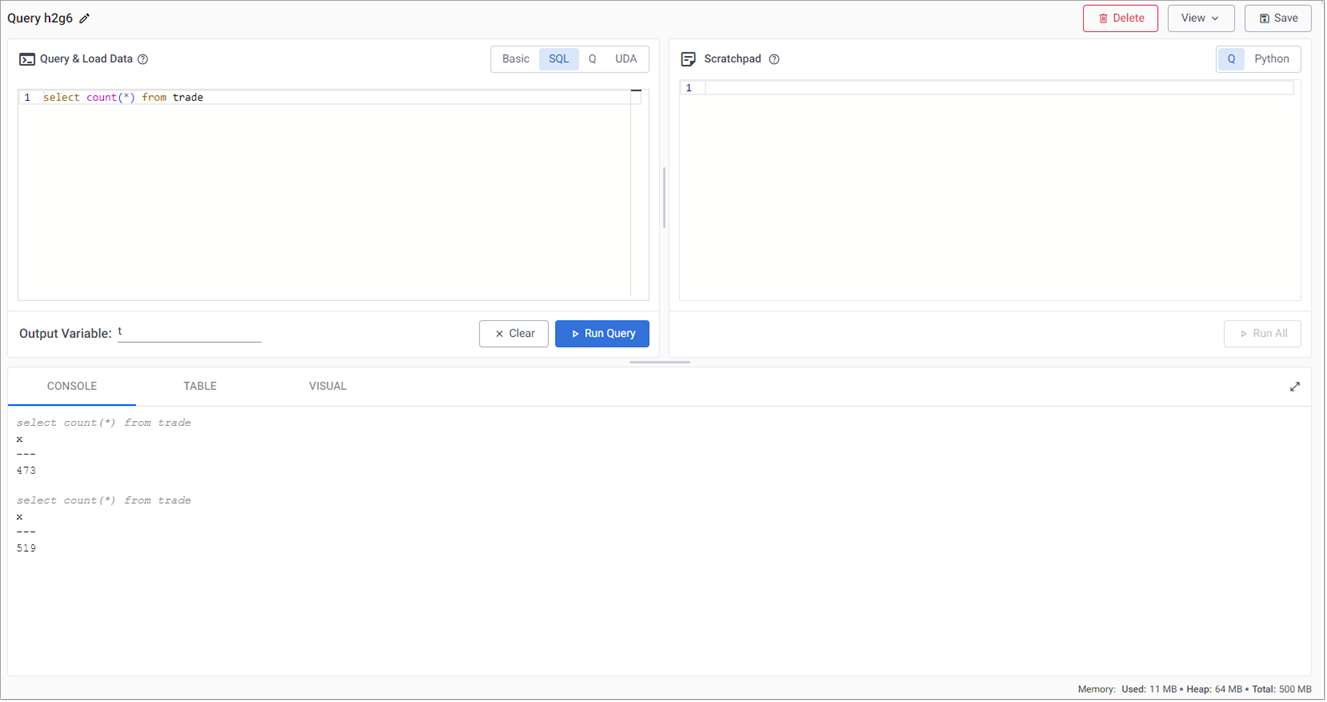Open the TABLE results tab
Screen dimensions: 1327x702
tap(200, 386)
